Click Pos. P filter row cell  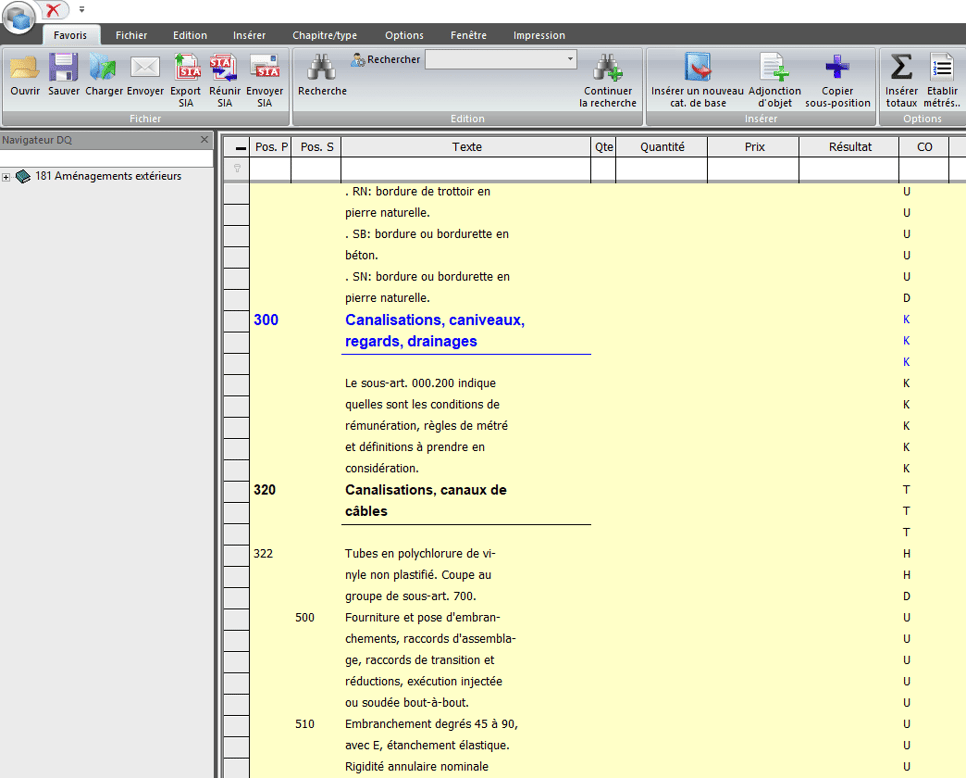tap(270, 169)
